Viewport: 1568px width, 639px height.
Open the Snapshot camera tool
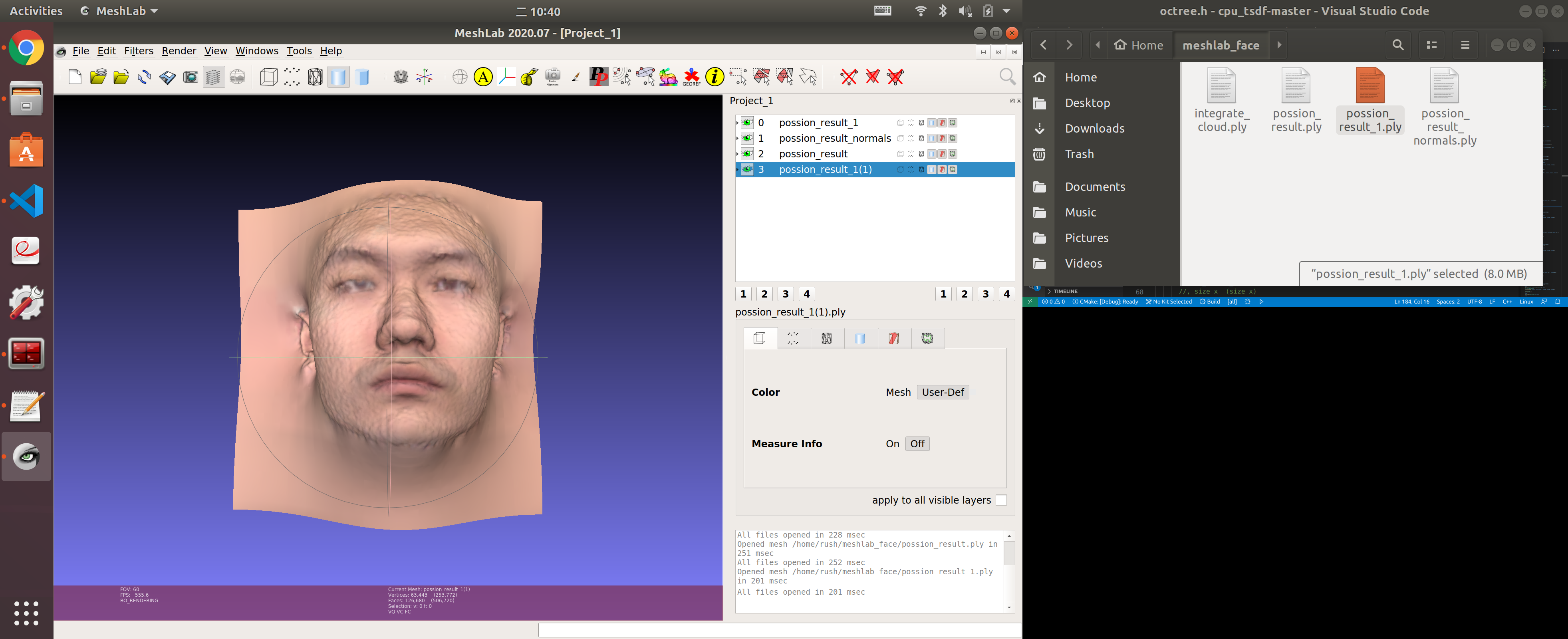190,77
